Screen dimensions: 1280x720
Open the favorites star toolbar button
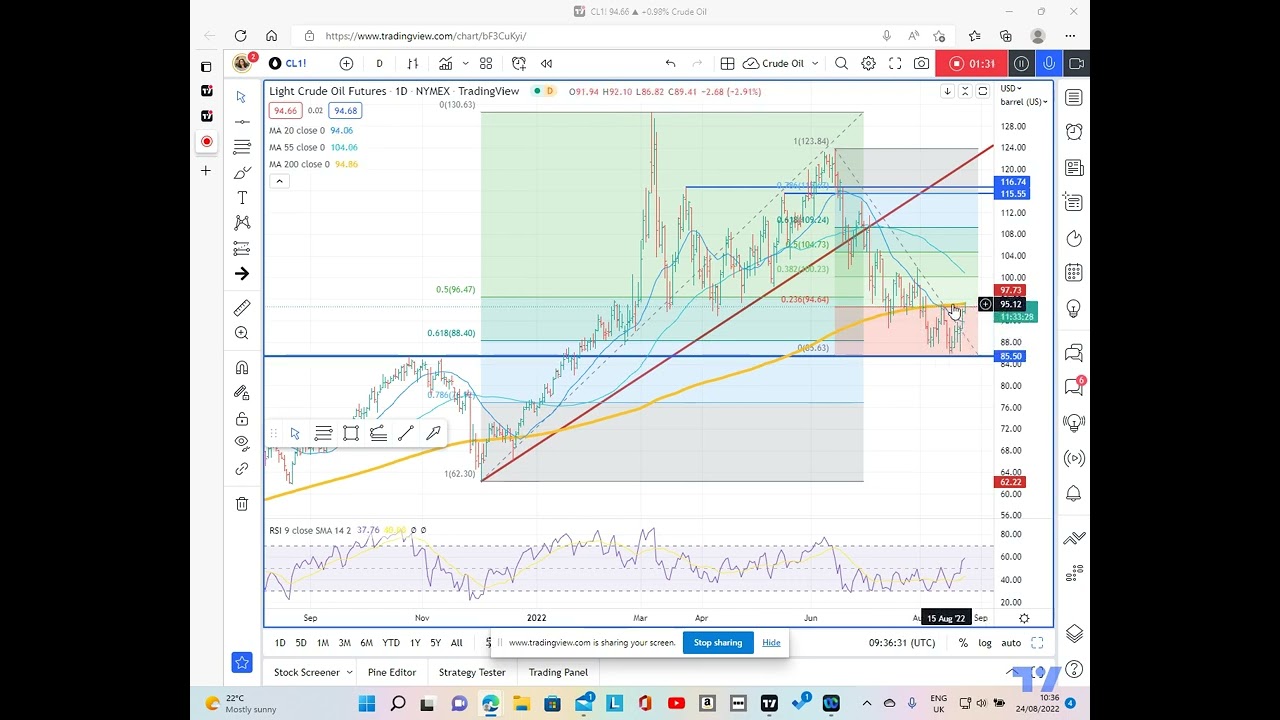pos(241,662)
